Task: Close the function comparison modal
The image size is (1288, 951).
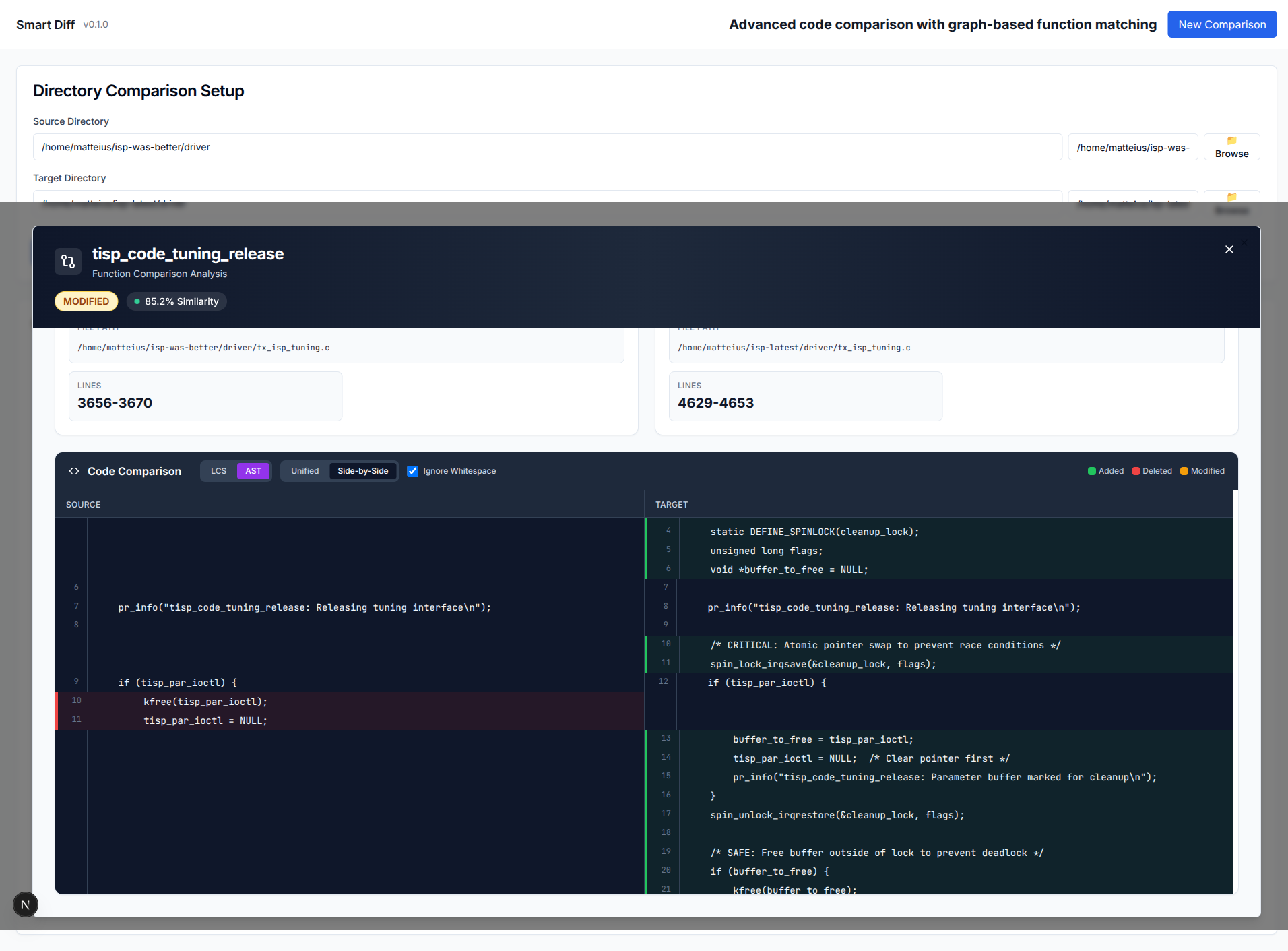Action: tap(1229, 249)
